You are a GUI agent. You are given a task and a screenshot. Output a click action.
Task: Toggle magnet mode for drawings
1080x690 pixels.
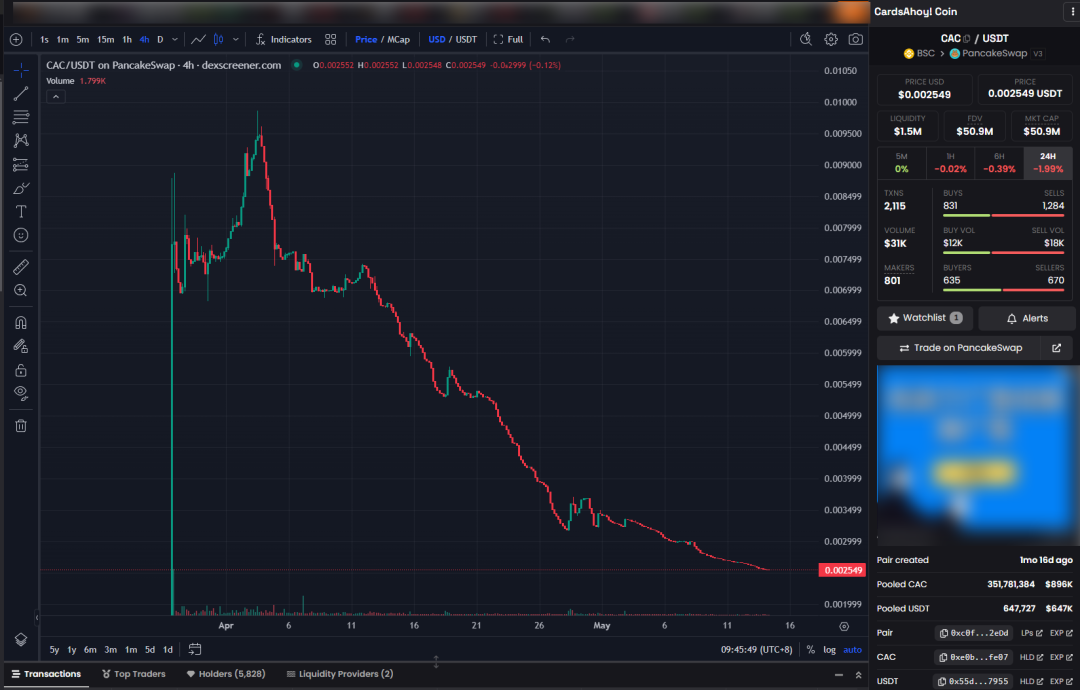(x=21, y=322)
